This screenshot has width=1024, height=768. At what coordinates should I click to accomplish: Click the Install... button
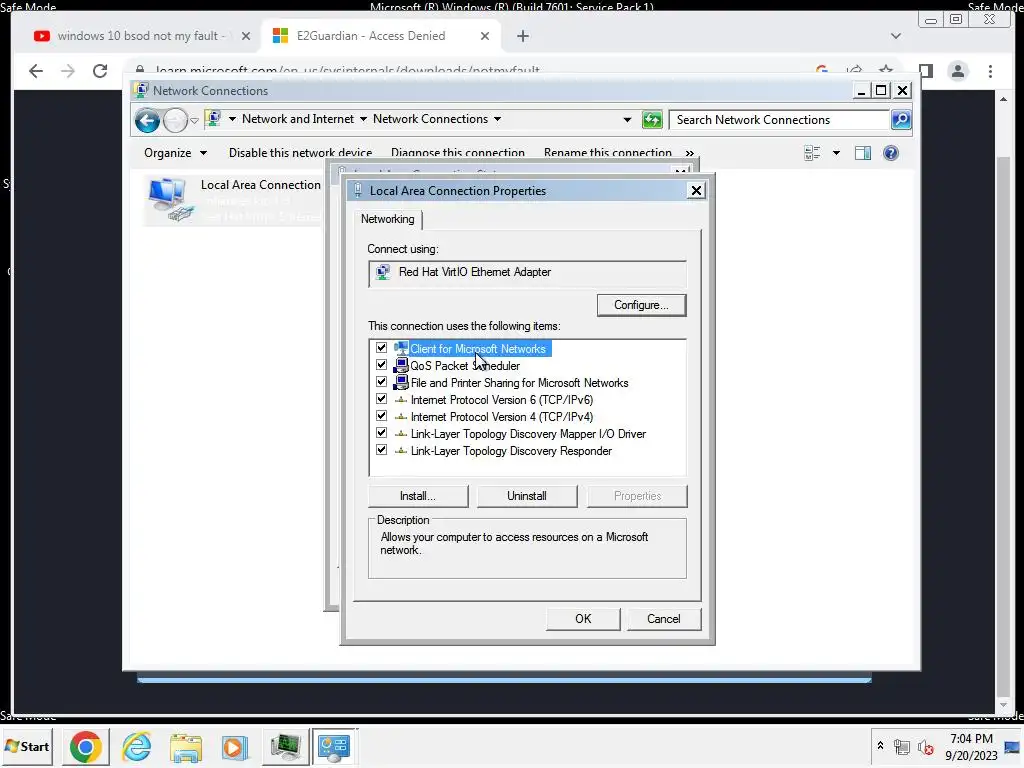(418, 496)
